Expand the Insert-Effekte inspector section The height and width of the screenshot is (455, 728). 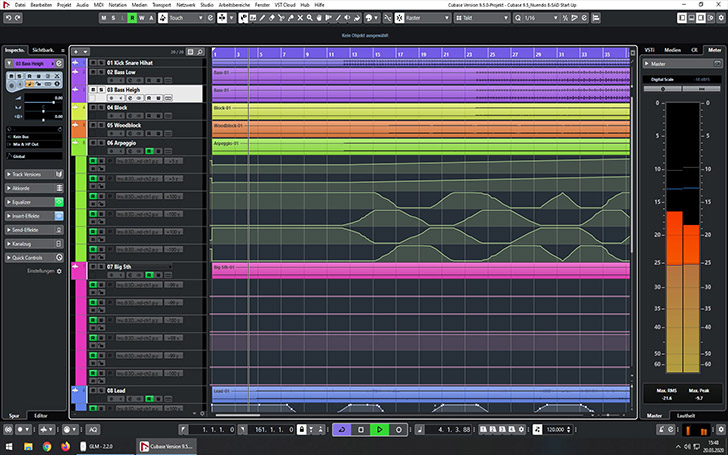tap(30, 216)
